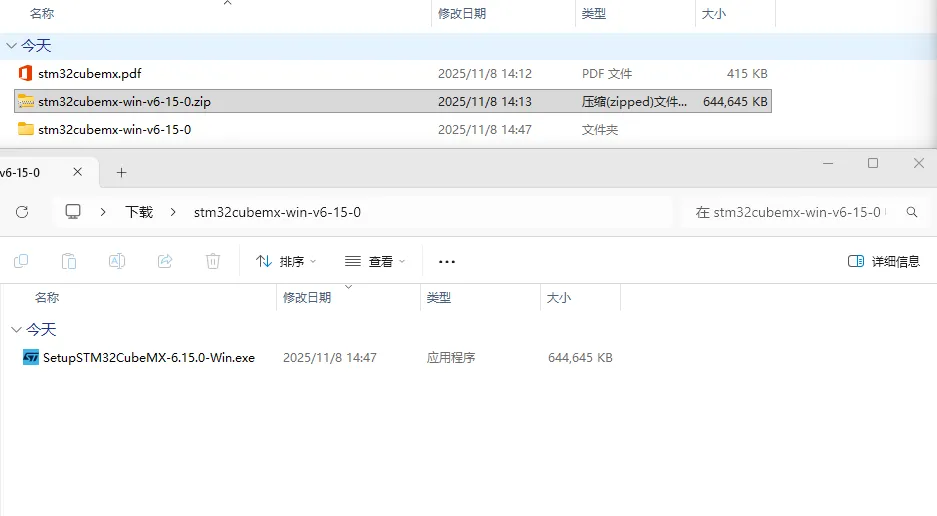Select the file name stm32cubemx.pdf
937x516 pixels.
90,74
